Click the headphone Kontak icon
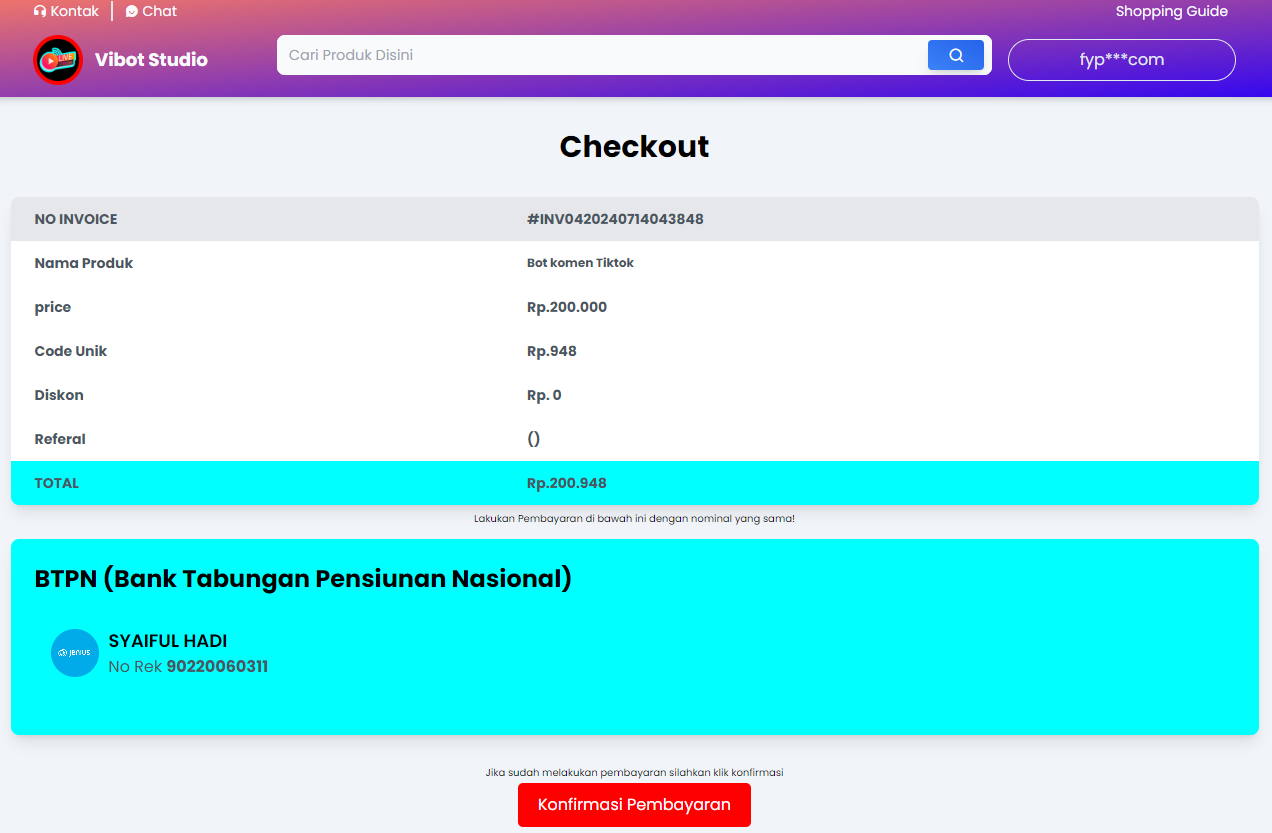 40,12
